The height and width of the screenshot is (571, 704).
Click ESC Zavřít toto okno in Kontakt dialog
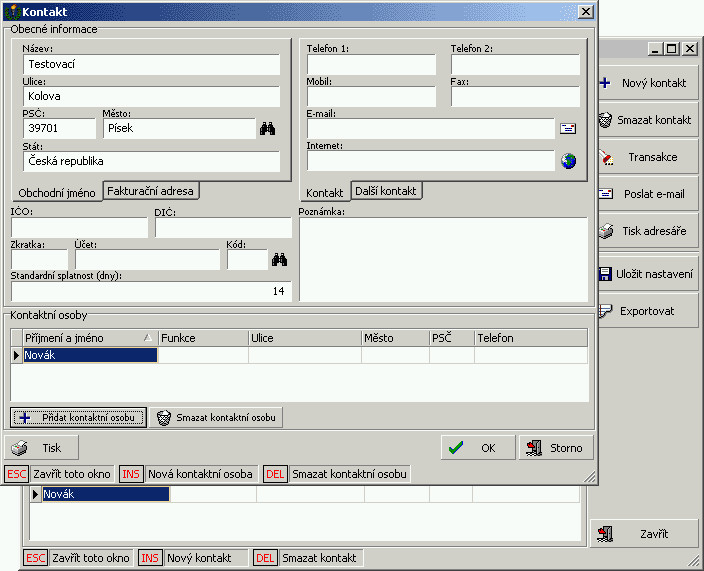pos(58,474)
